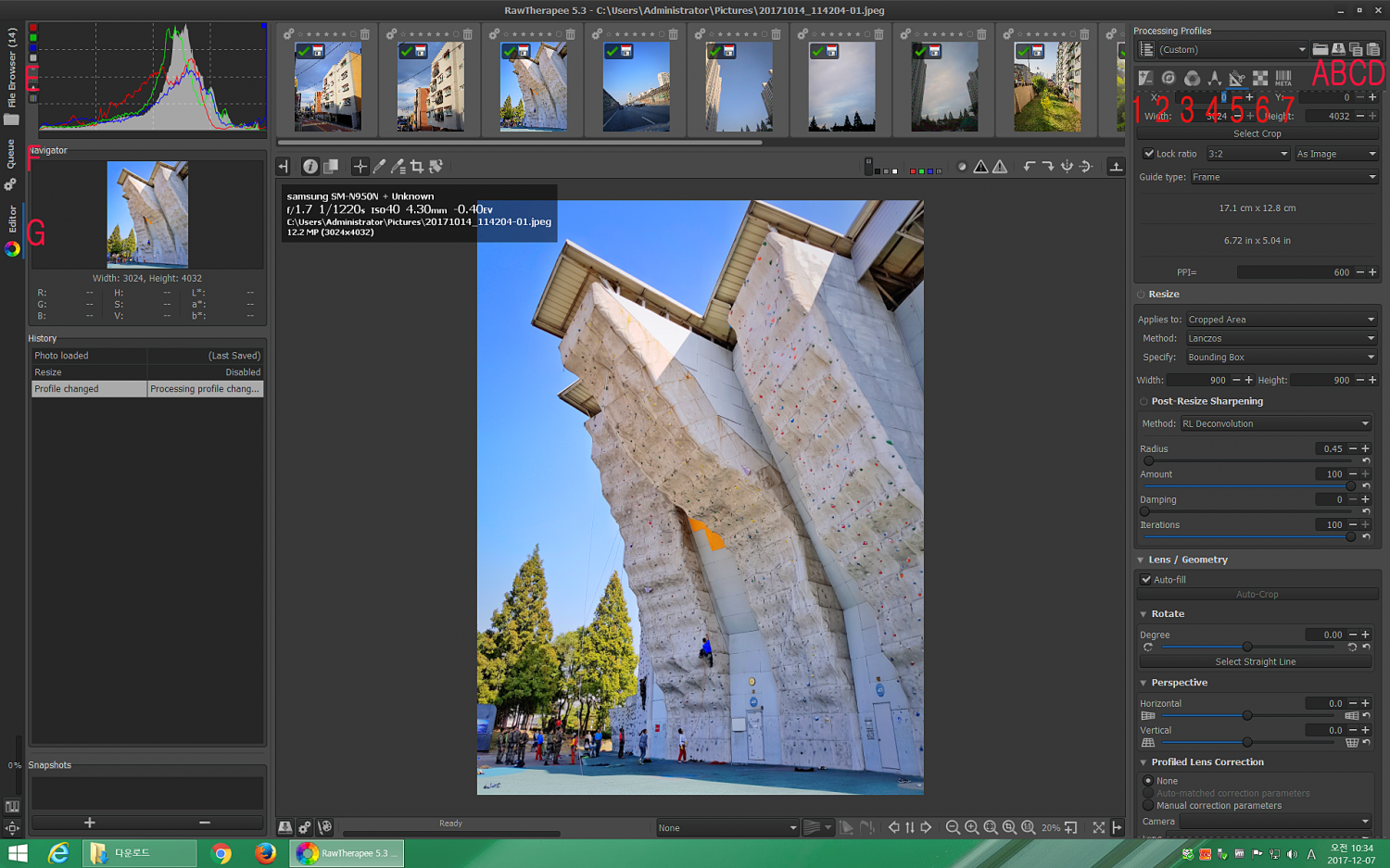Image resolution: width=1390 pixels, height=868 pixels.
Task: Flip the image vertically
Action: click(1086, 167)
